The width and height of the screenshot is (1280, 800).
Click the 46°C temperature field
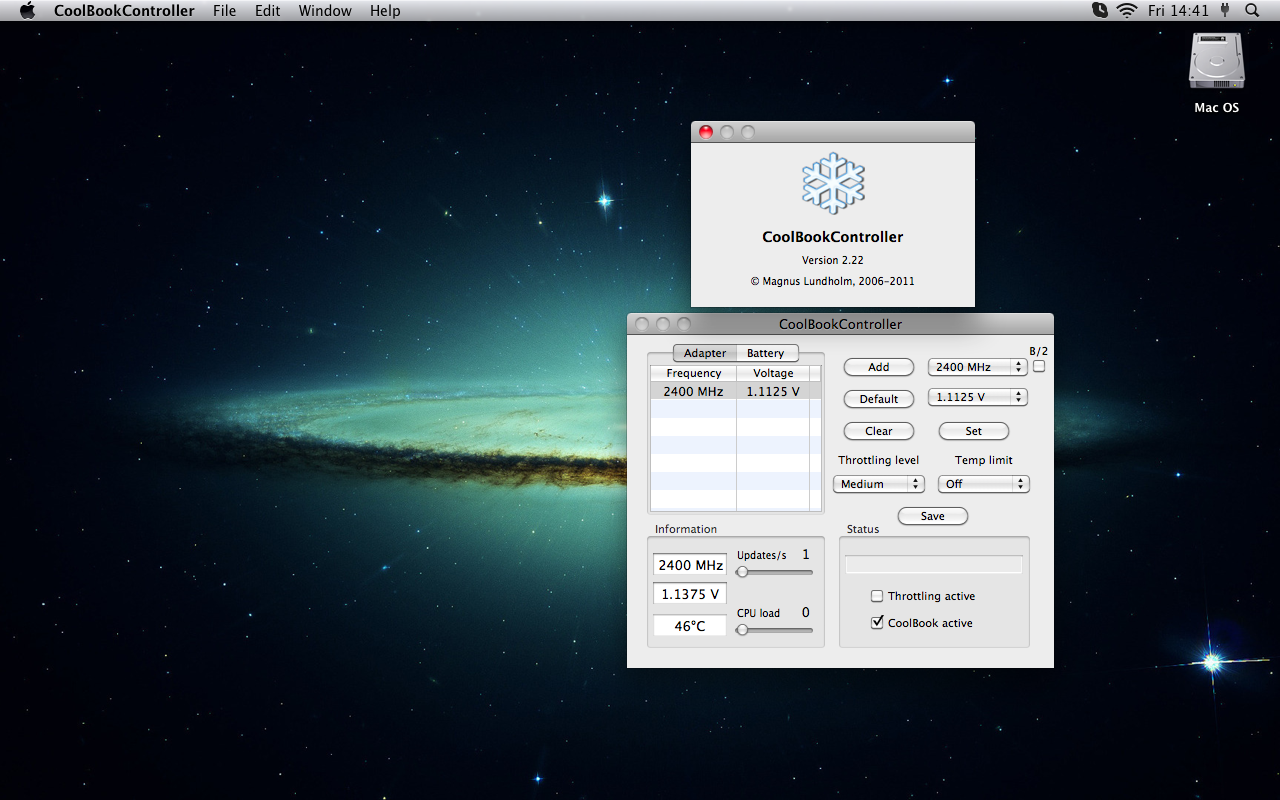pos(690,626)
